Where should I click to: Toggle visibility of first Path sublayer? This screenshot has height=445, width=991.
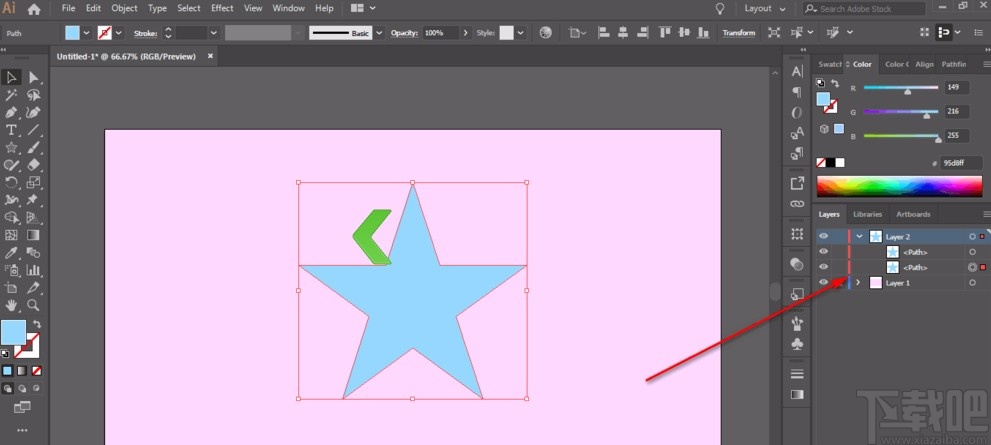pyautogui.click(x=824, y=252)
